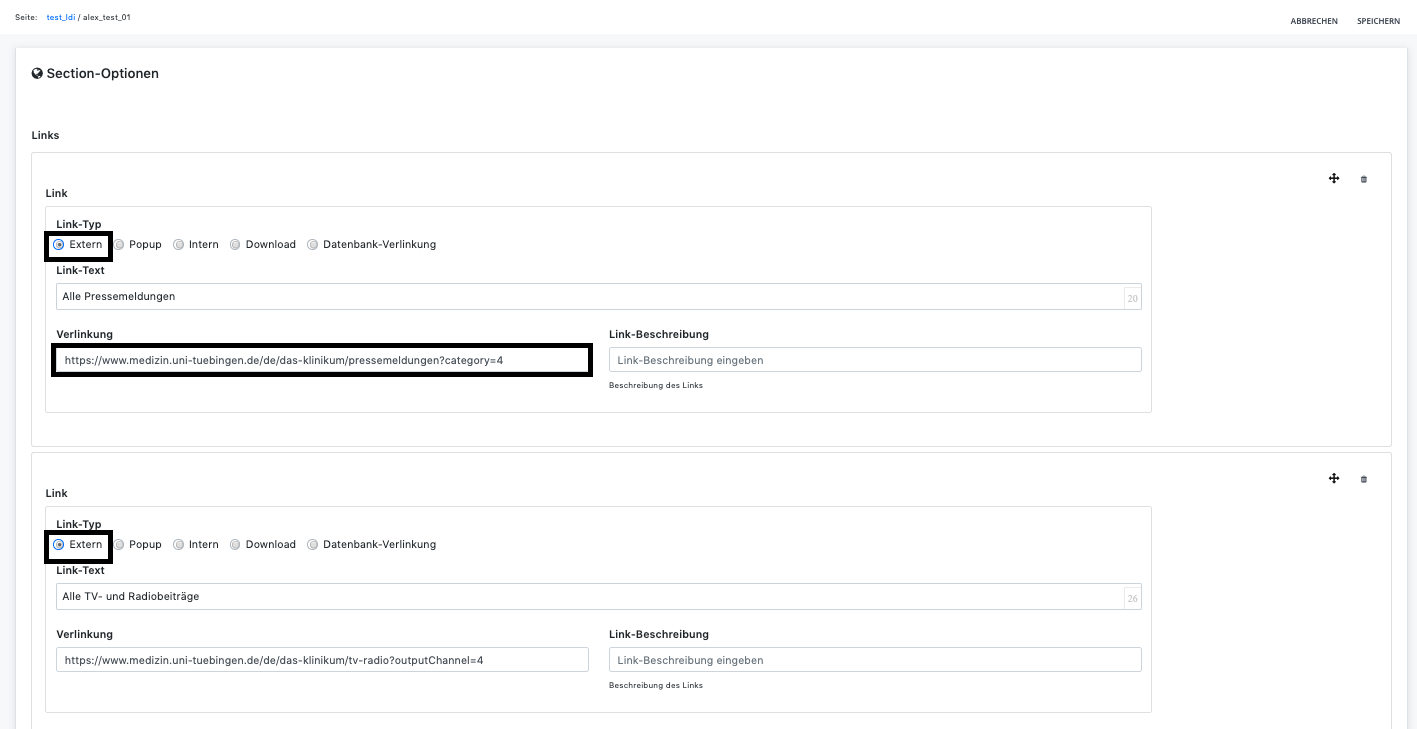This screenshot has width=1417, height=729.
Task: Click the character counter 20 in Link-Text field
Action: pyautogui.click(x=1132, y=298)
